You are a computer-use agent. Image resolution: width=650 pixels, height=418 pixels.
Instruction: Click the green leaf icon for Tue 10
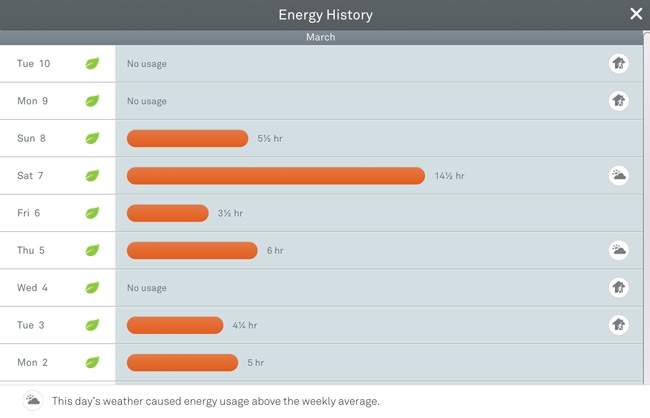click(x=92, y=64)
